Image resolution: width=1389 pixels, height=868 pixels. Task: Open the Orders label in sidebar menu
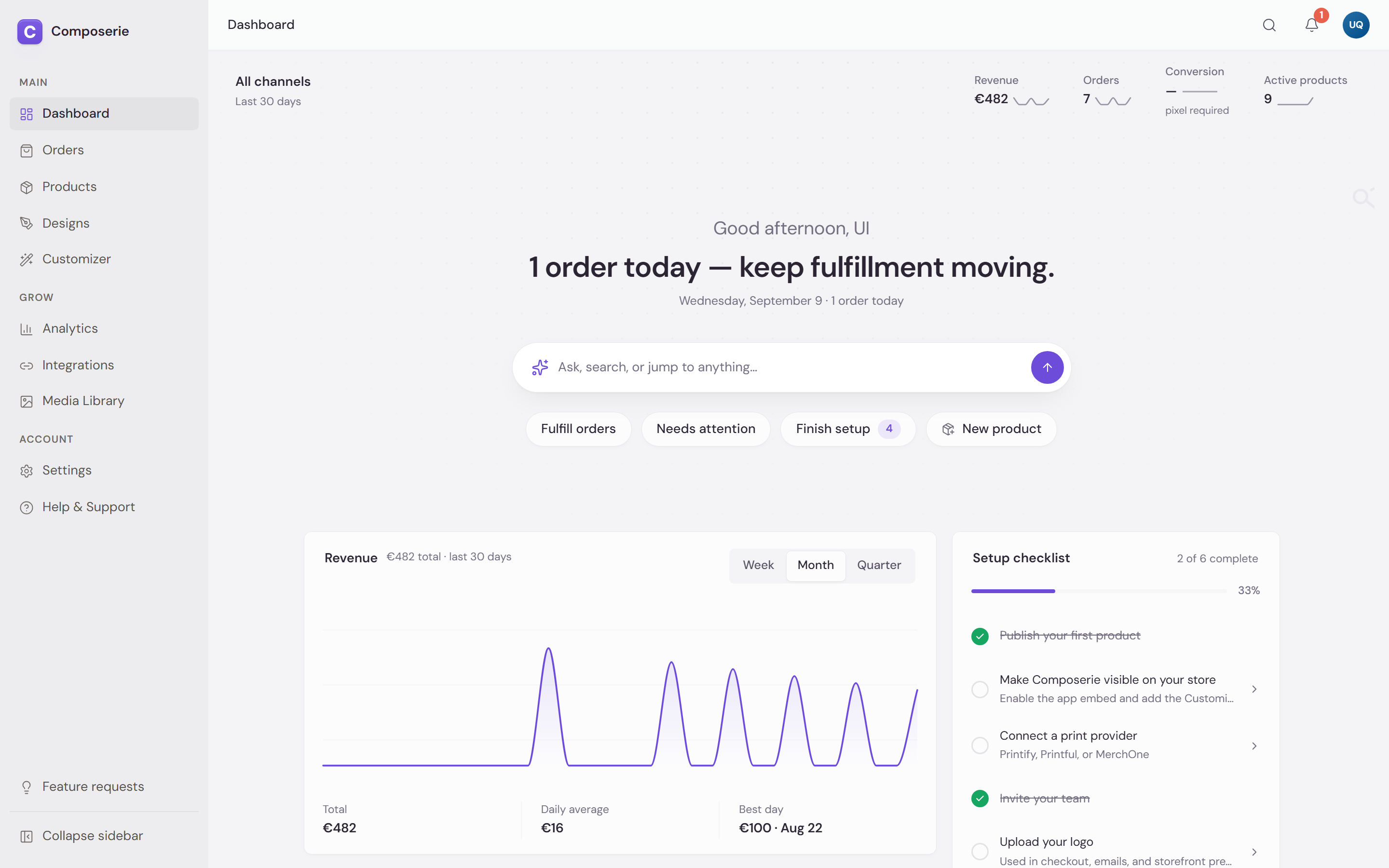pos(63,150)
